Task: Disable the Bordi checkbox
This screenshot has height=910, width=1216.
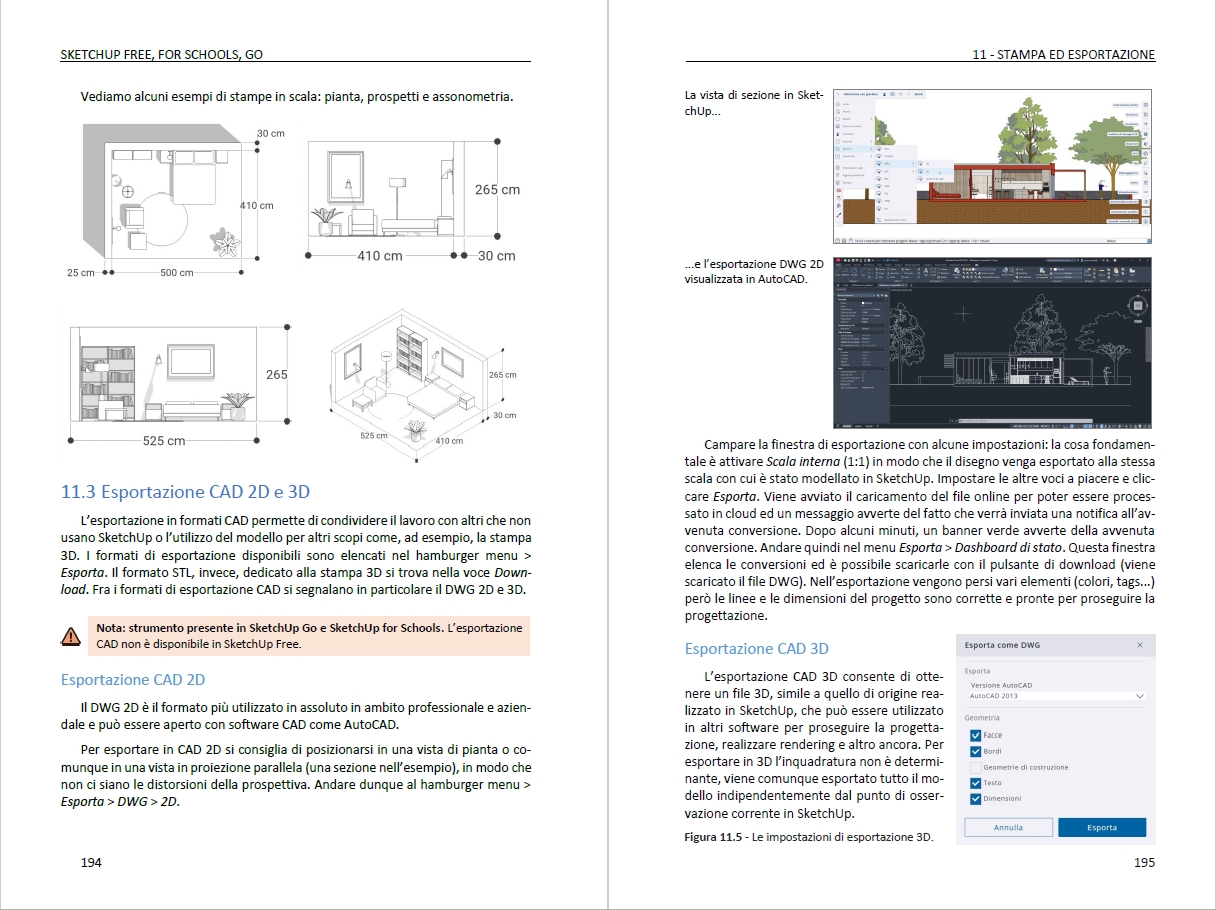Action: (975, 751)
